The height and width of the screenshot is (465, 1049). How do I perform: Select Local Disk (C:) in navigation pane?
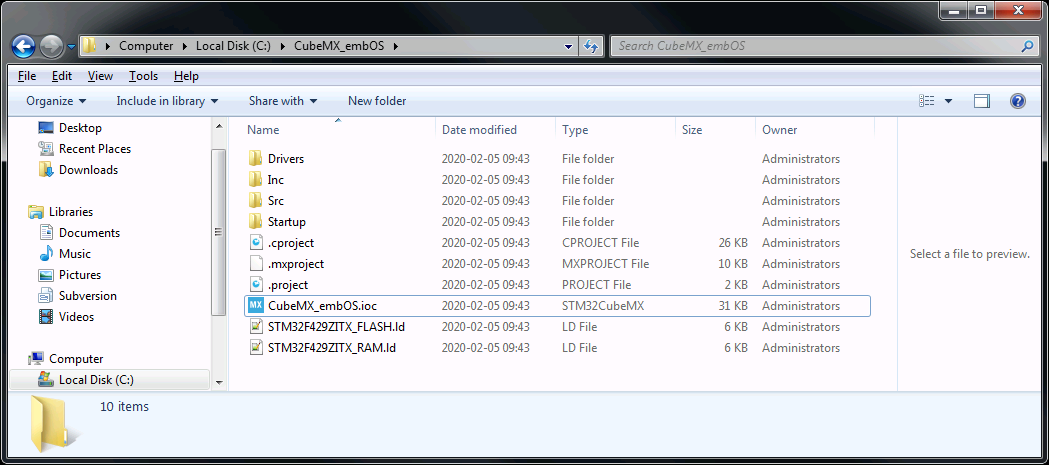click(x=95, y=380)
